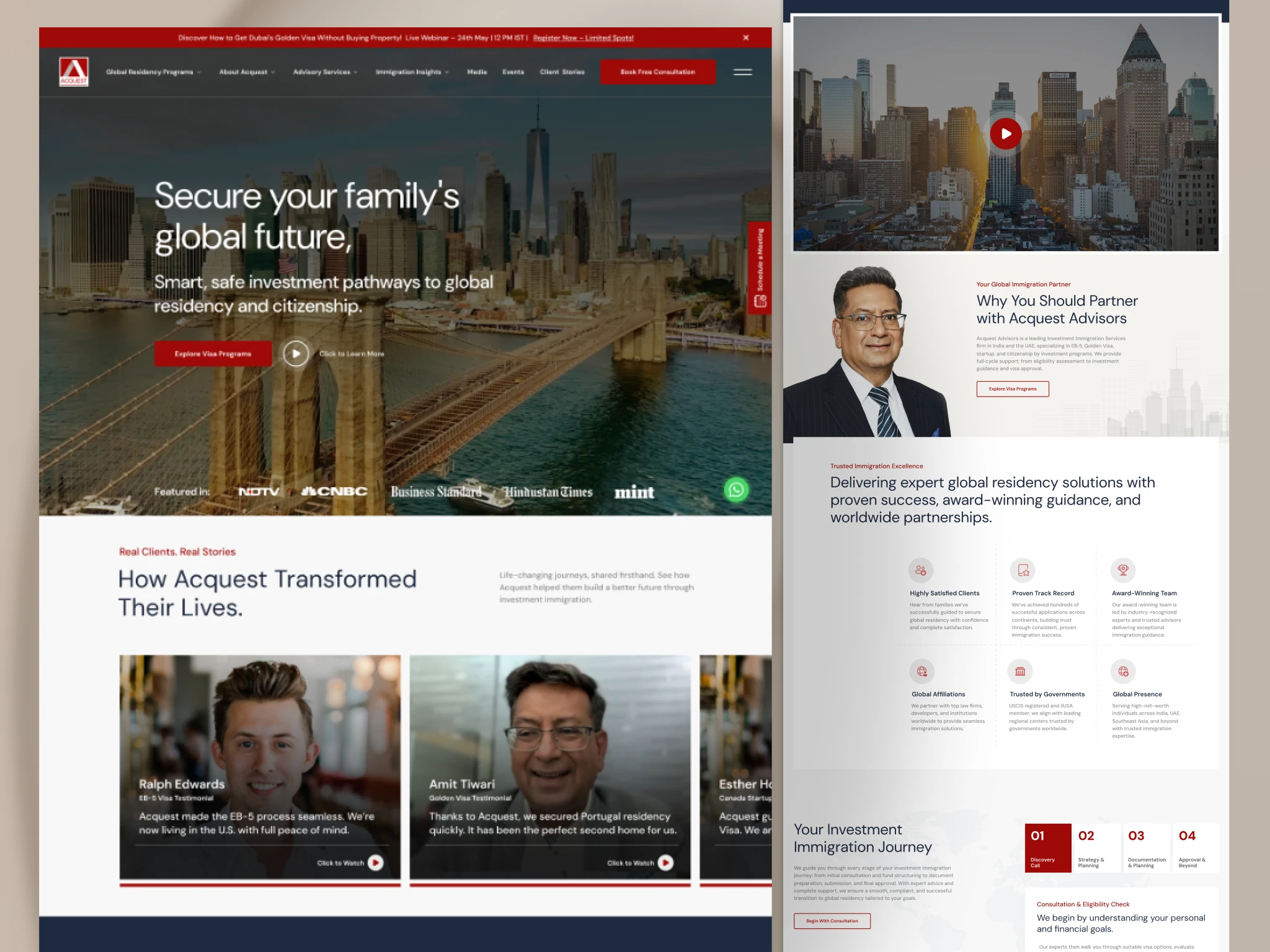Close the red webinar announcement banner

(x=746, y=38)
